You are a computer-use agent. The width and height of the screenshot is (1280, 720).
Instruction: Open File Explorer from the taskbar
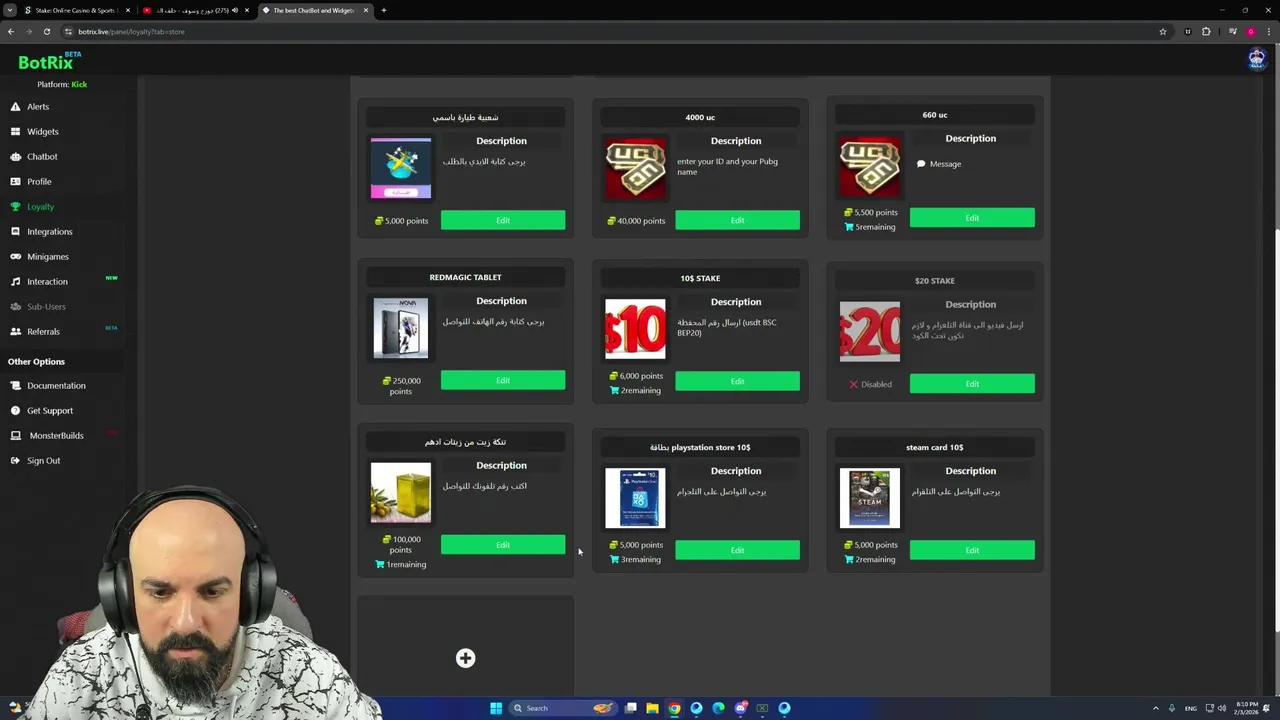click(x=652, y=708)
